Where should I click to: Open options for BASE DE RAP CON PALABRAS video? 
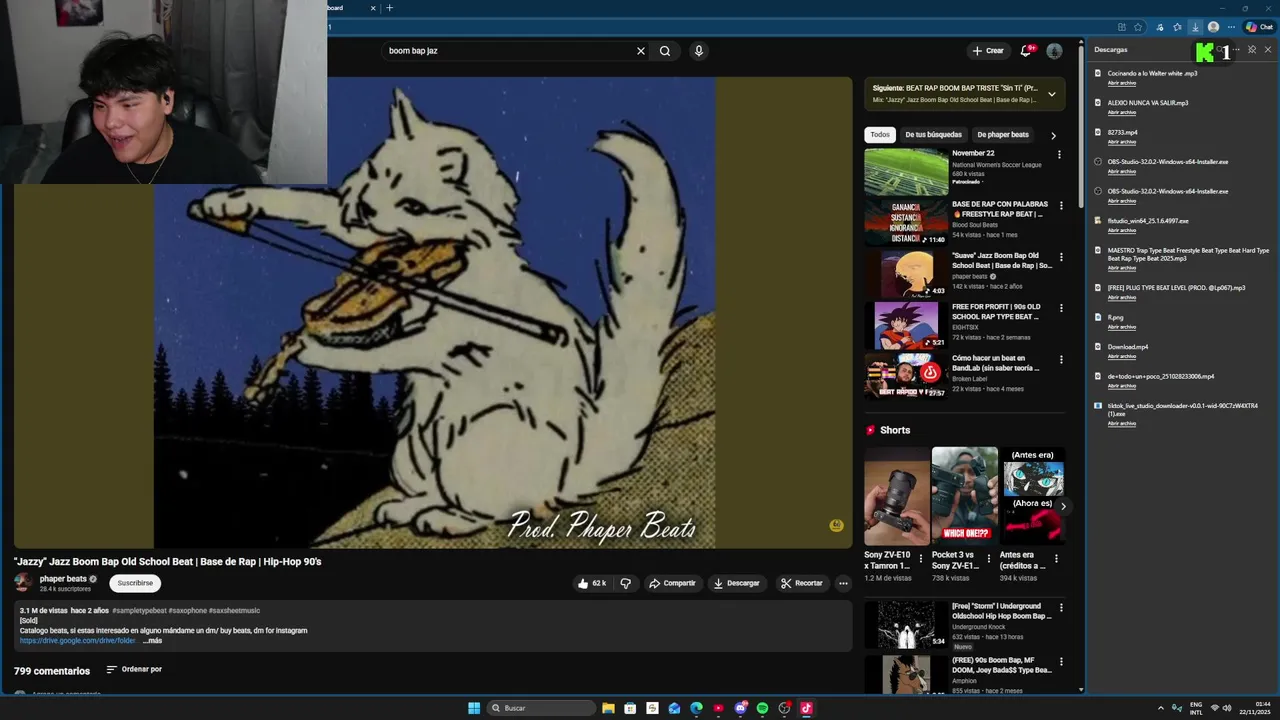tap(1060, 206)
